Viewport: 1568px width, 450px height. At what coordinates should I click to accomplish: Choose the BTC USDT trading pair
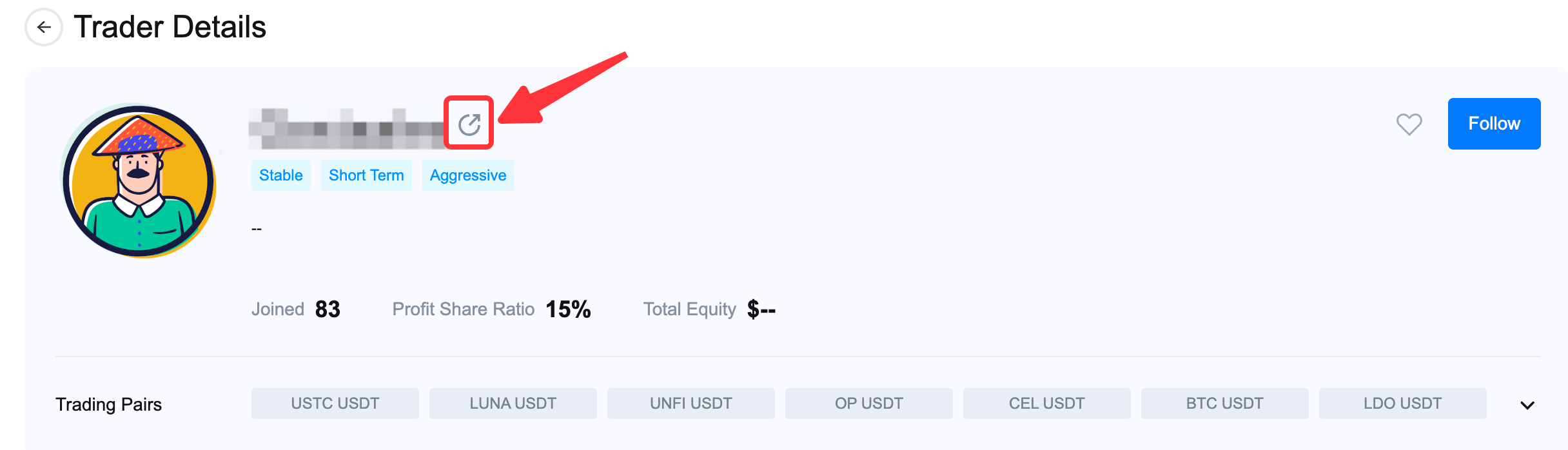[x=1225, y=404]
